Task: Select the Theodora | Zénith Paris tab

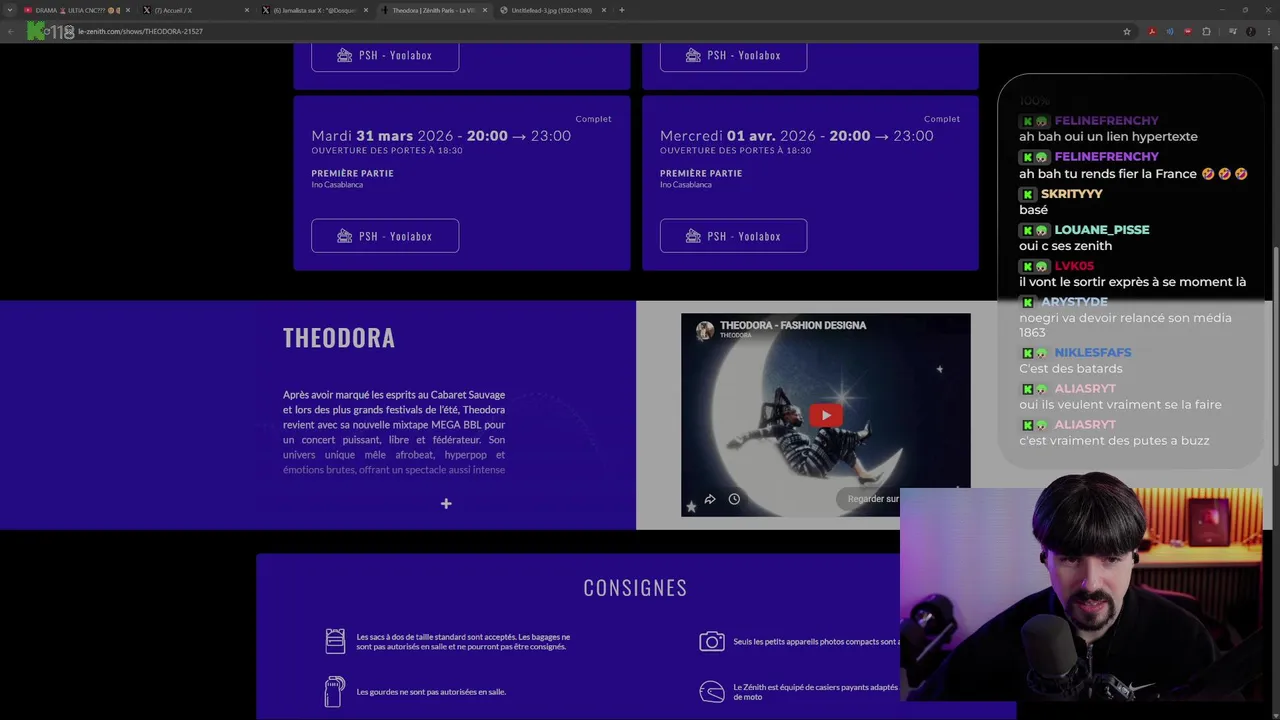Action: [433, 10]
